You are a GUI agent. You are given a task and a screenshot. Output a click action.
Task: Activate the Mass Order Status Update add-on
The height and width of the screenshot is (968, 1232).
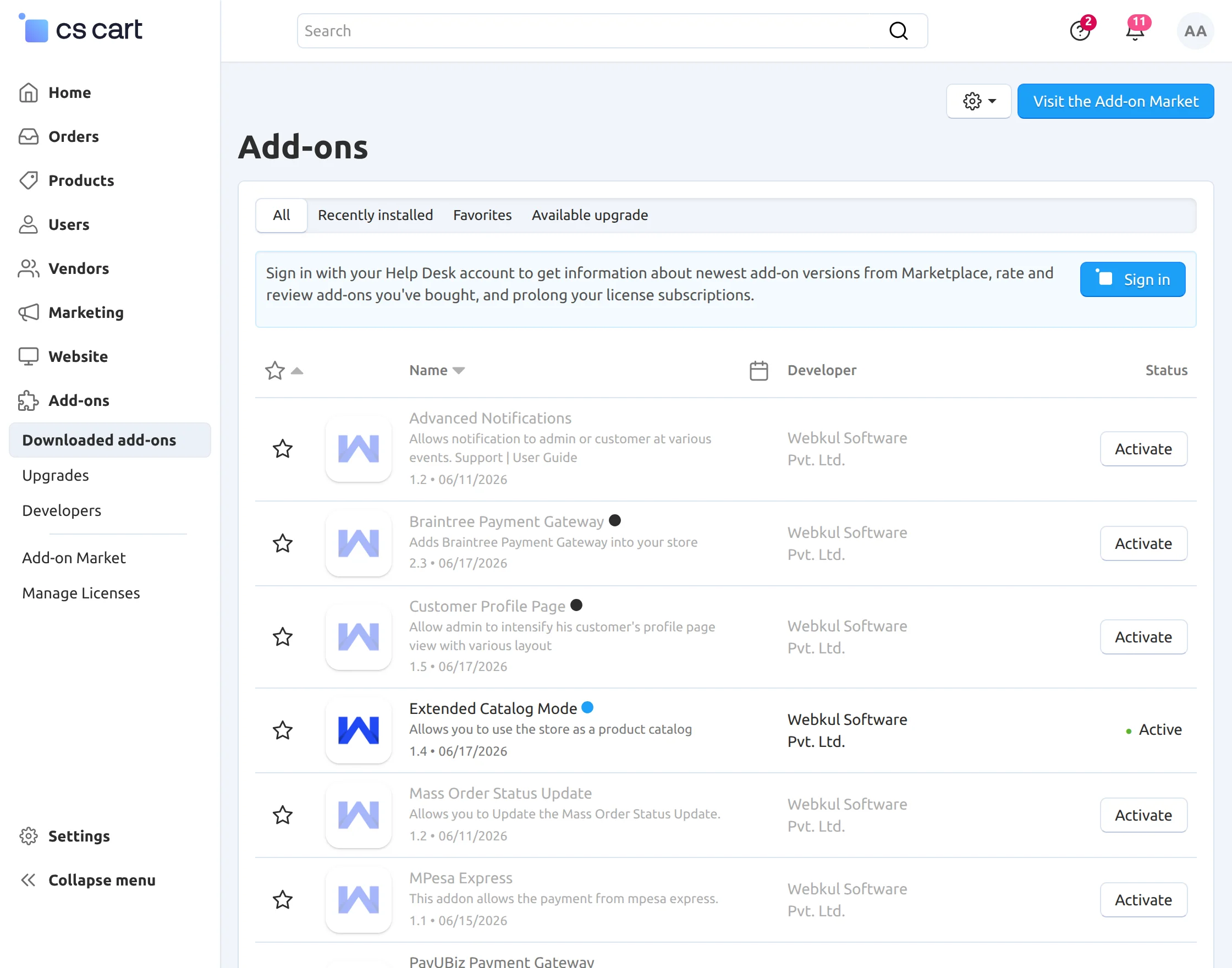coord(1143,815)
